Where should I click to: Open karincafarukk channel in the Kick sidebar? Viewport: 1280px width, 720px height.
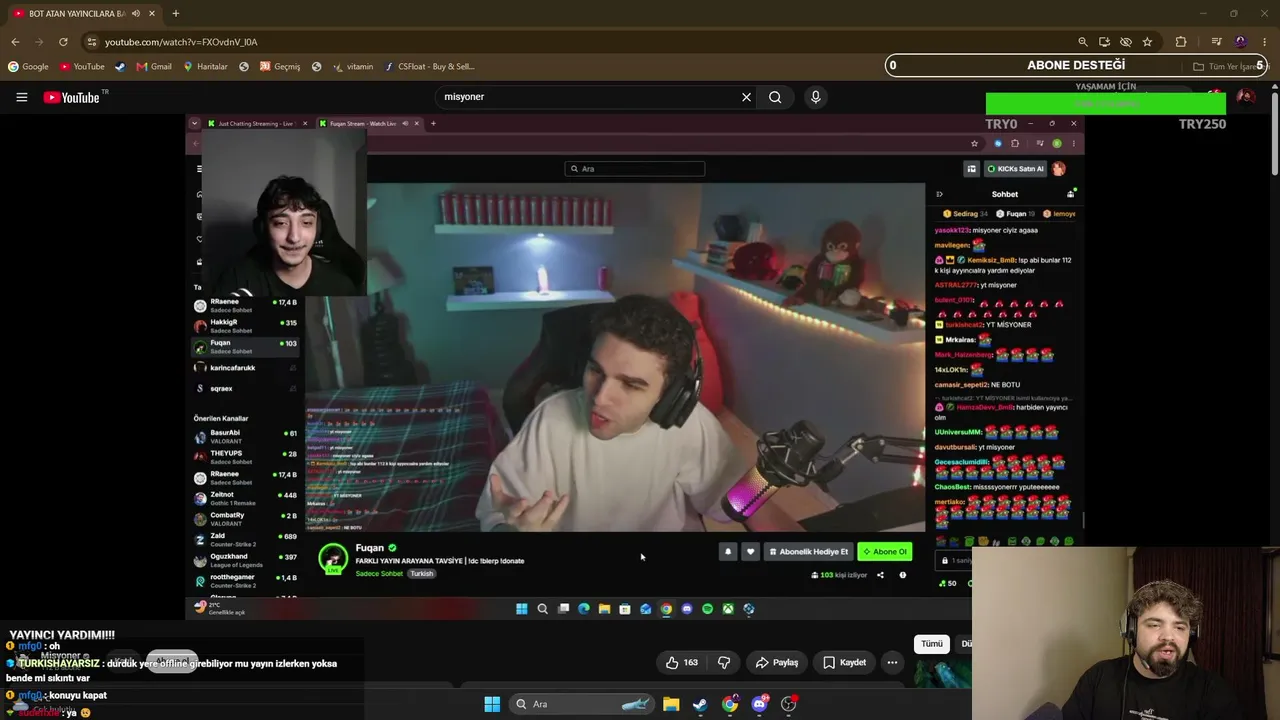click(x=246, y=368)
